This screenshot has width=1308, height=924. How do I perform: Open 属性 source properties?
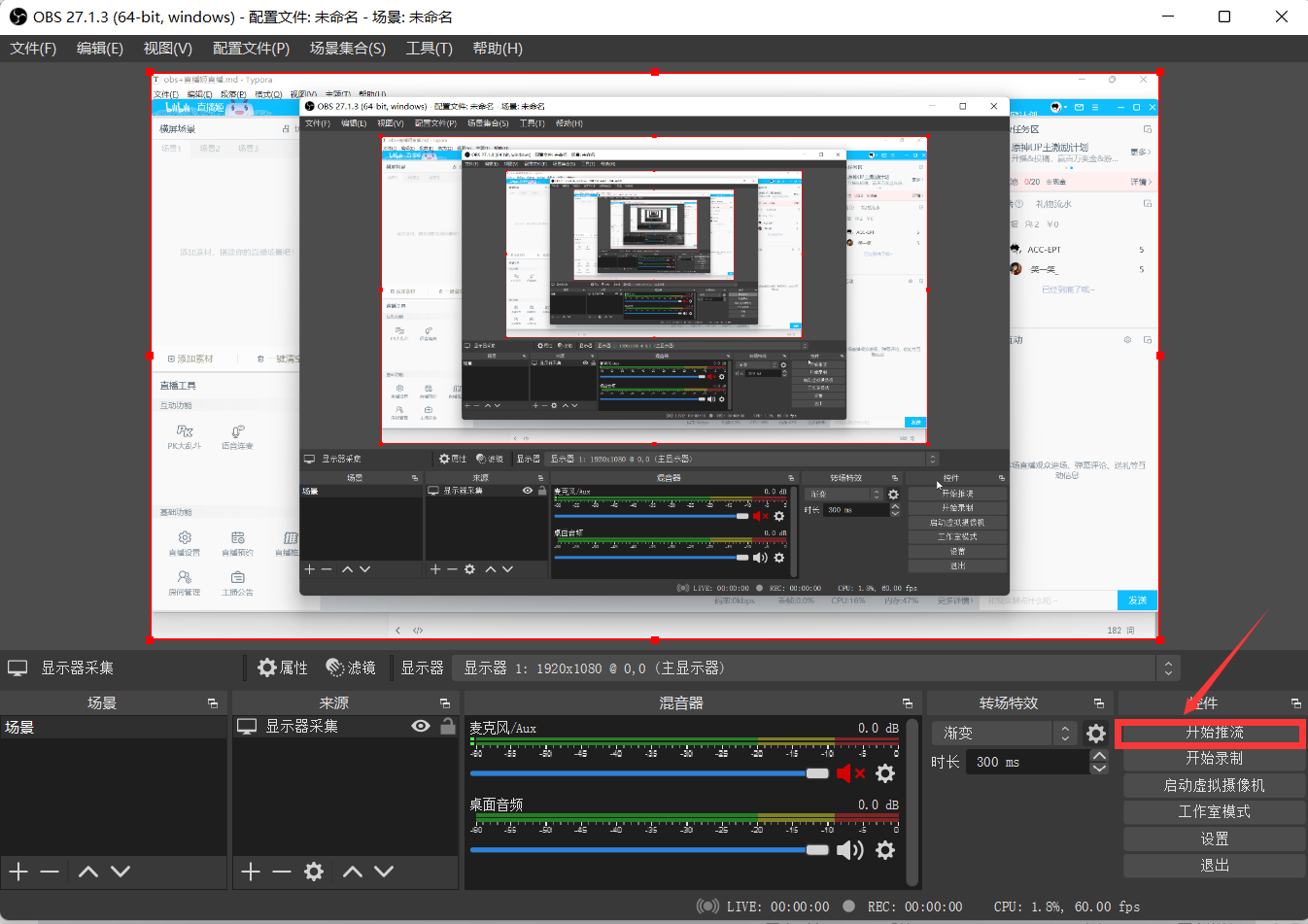point(282,667)
